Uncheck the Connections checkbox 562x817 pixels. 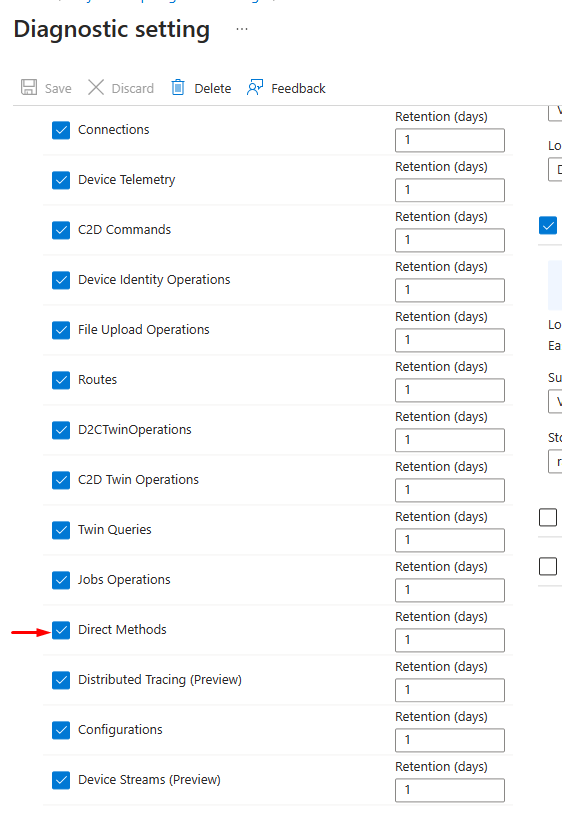61,130
